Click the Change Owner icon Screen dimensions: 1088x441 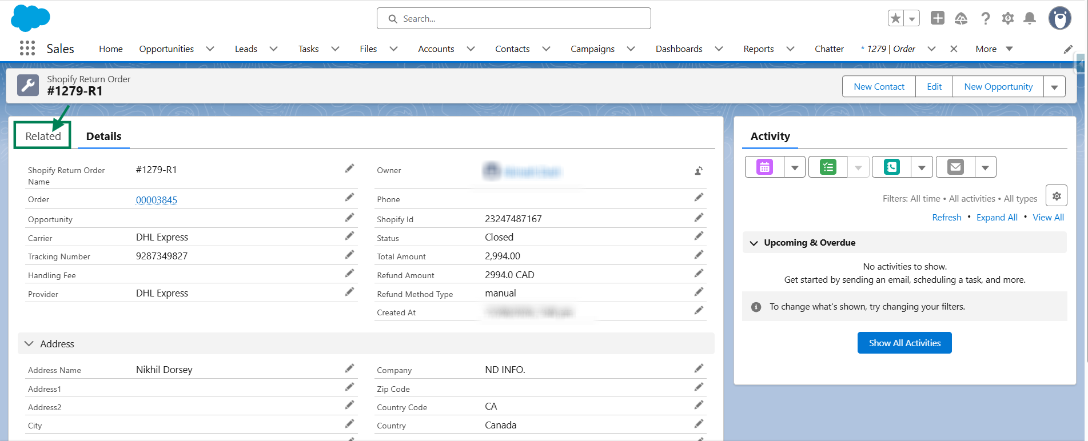[699, 171]
